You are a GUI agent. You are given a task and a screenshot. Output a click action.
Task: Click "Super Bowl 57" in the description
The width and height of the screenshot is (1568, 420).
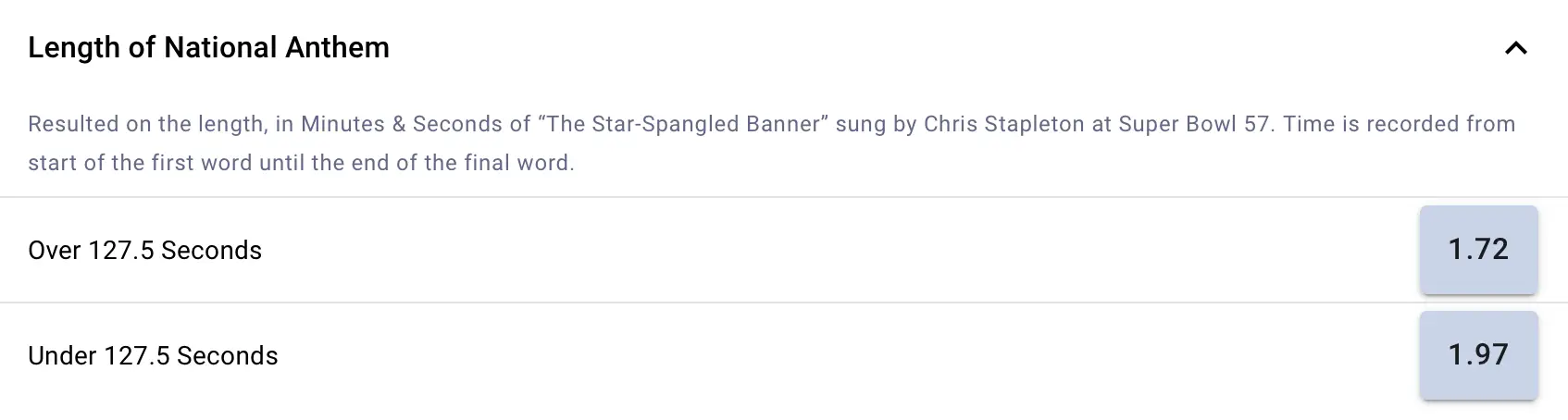(x=1193, y=124)
